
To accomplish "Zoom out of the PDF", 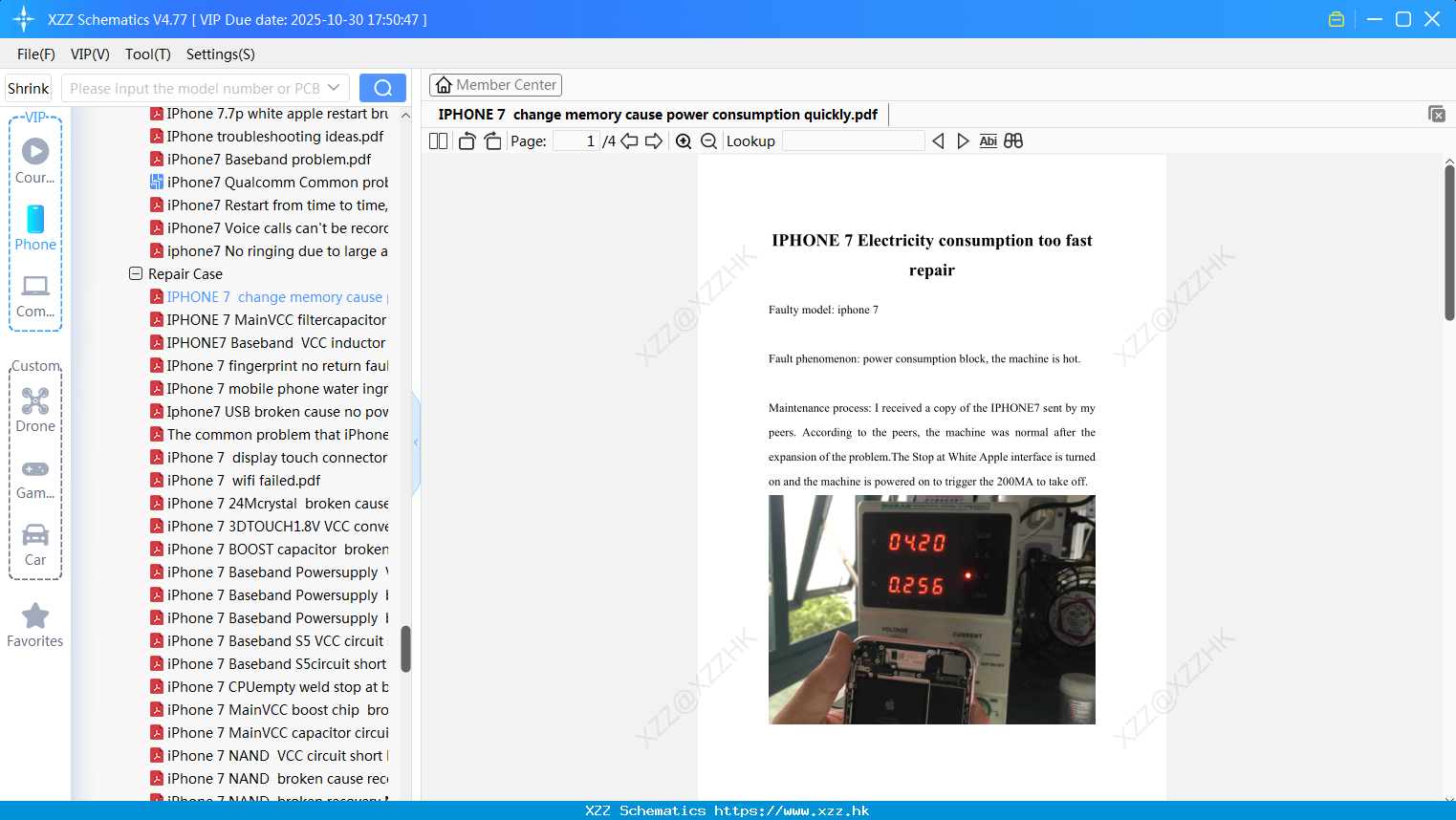I will 709,140.
